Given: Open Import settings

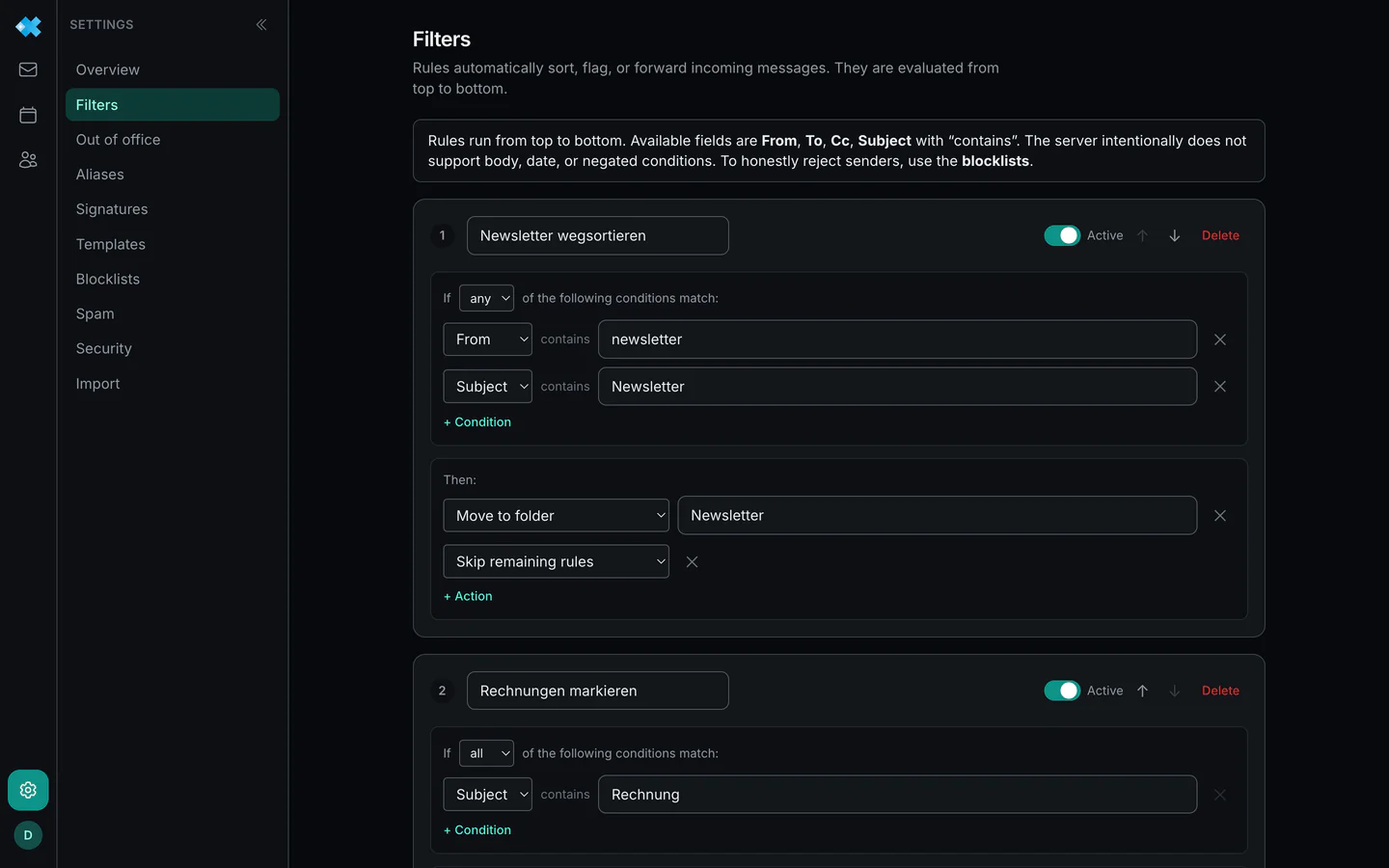Looking at the screenshot, I should [173, 383].
